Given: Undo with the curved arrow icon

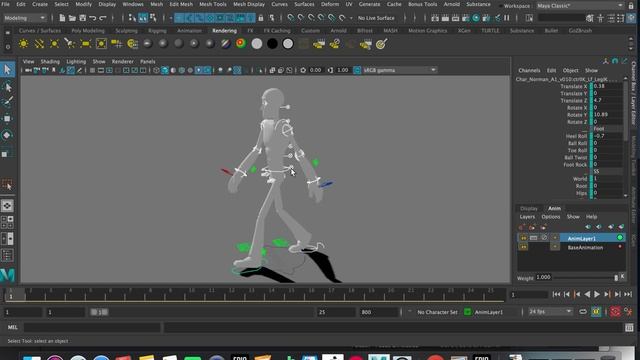Looking at the screenshot, I should click(x=93, y=18).
